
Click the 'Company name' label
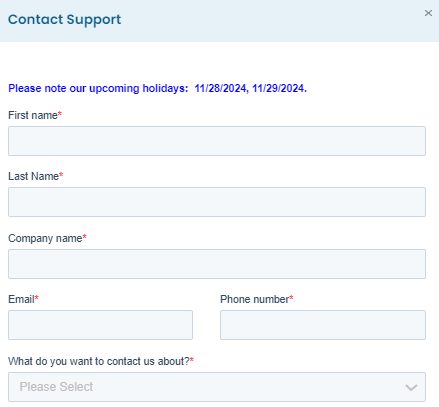point(45,238)
